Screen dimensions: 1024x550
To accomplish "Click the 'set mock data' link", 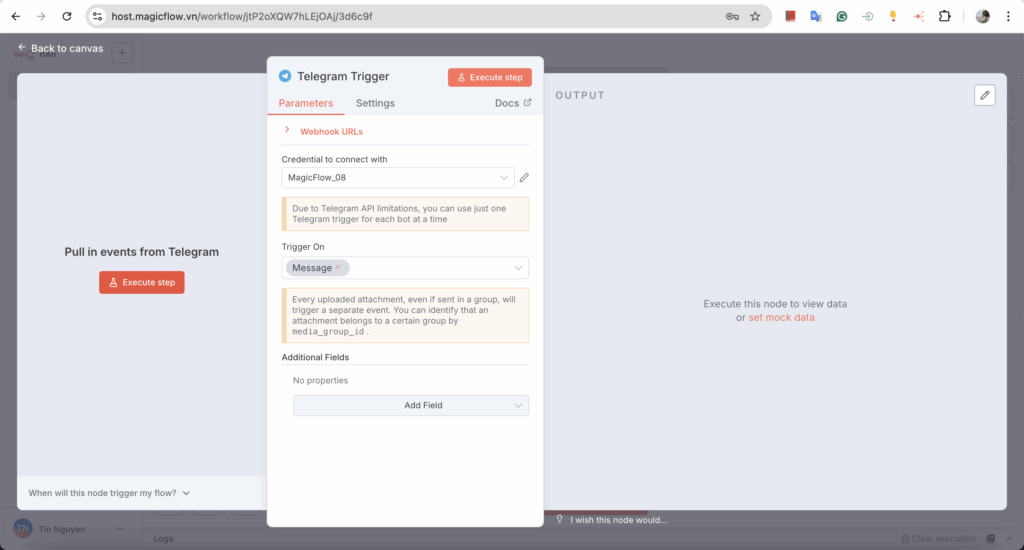I will 781,317.
